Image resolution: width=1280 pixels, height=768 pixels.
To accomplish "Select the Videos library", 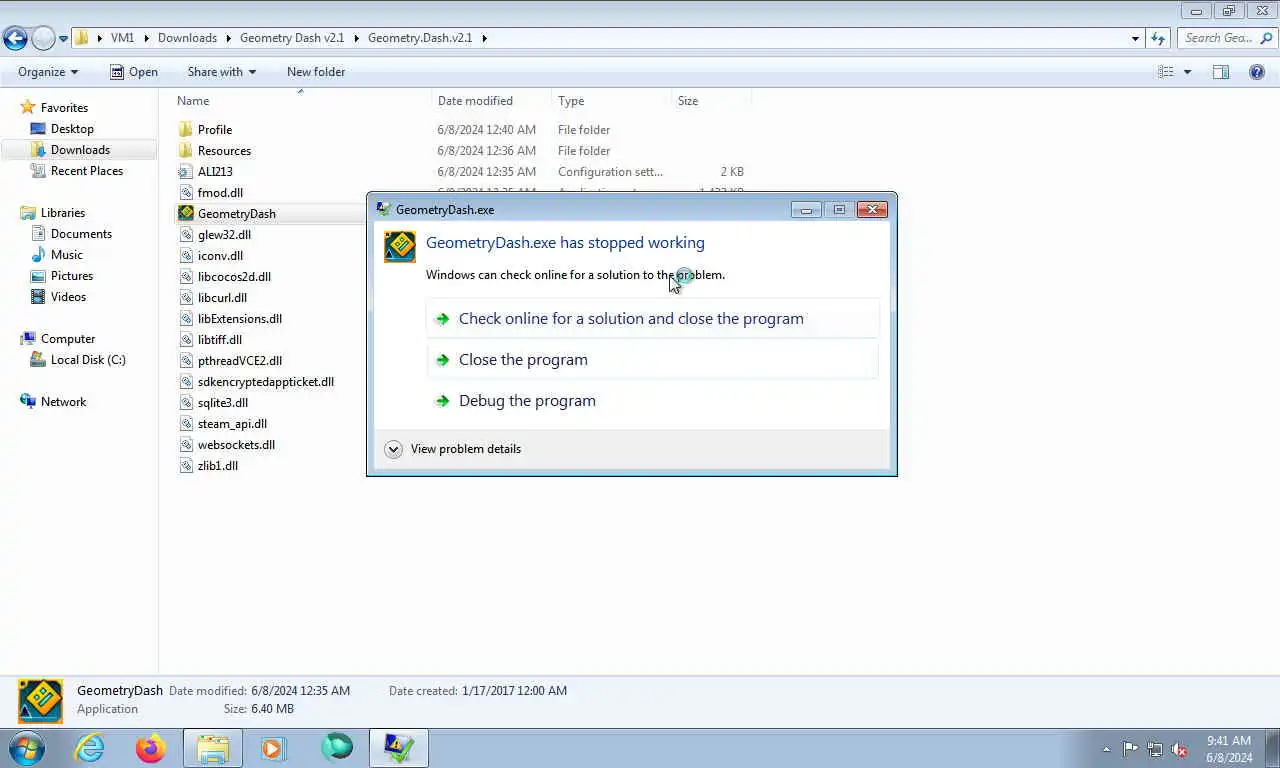I will point(68,297).
